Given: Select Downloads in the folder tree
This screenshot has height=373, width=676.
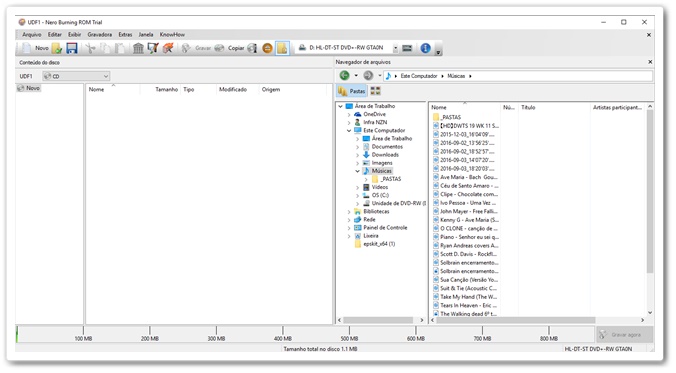Looking at the screenshot, I should click(x=385, y=155).
